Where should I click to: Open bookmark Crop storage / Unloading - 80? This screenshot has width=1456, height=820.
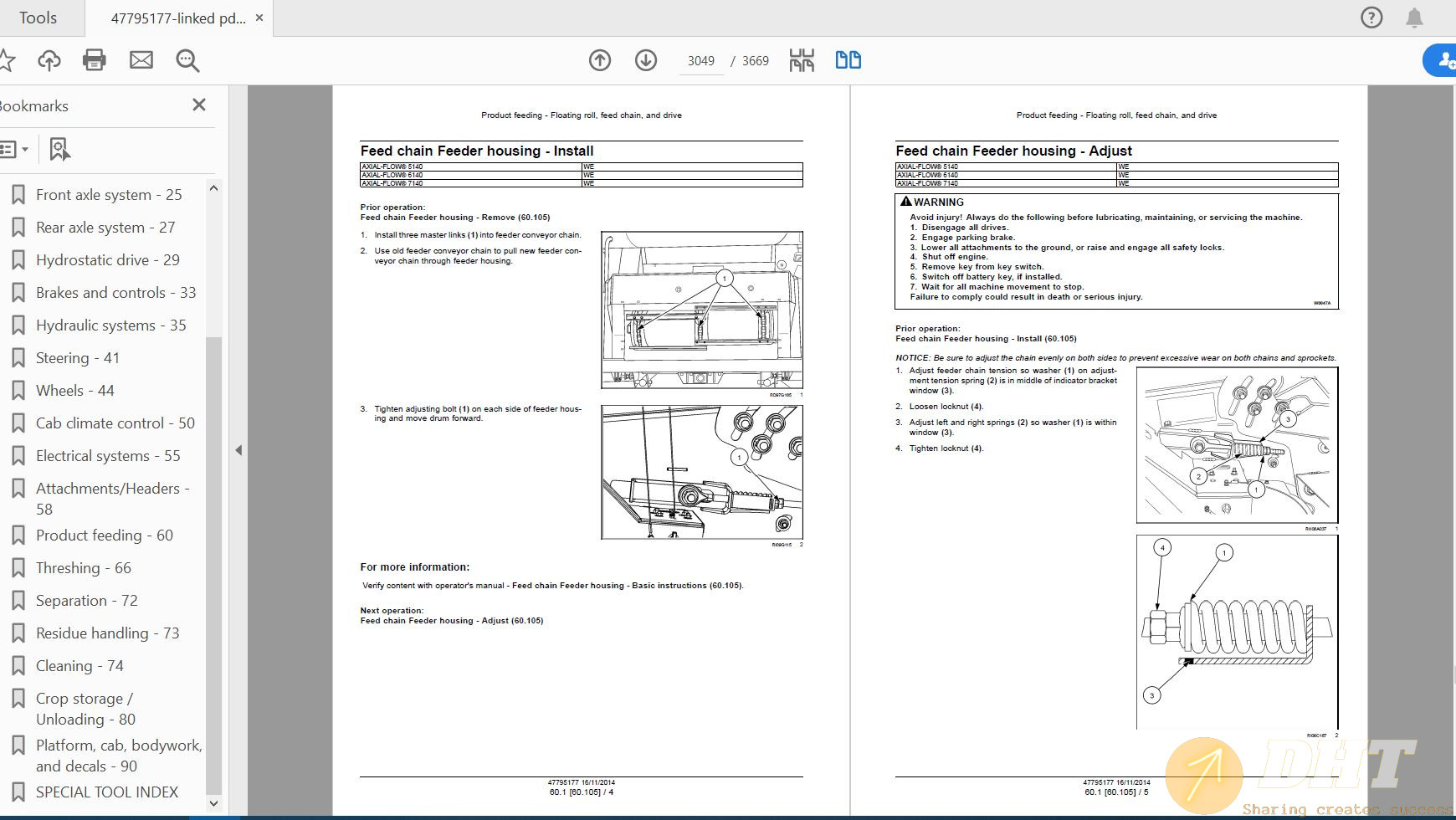(x=85, y=709)
